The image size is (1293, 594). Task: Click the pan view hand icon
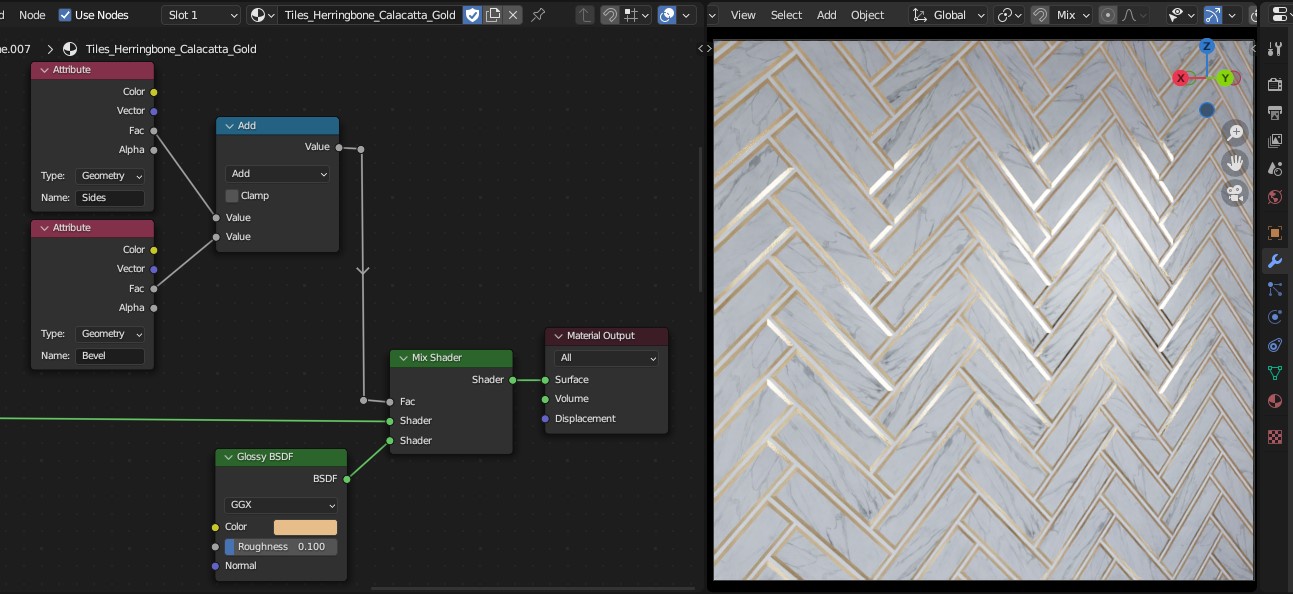coord(1236,163)
